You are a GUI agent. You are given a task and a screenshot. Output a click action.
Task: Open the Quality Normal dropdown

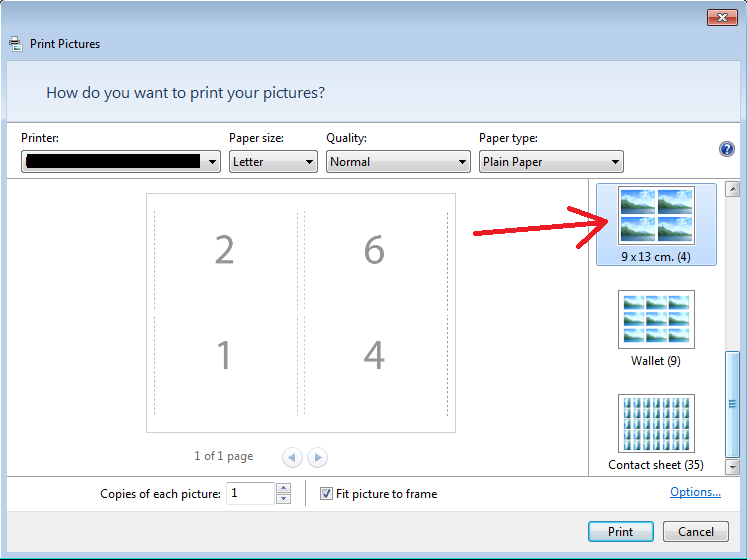click(398, 162)
